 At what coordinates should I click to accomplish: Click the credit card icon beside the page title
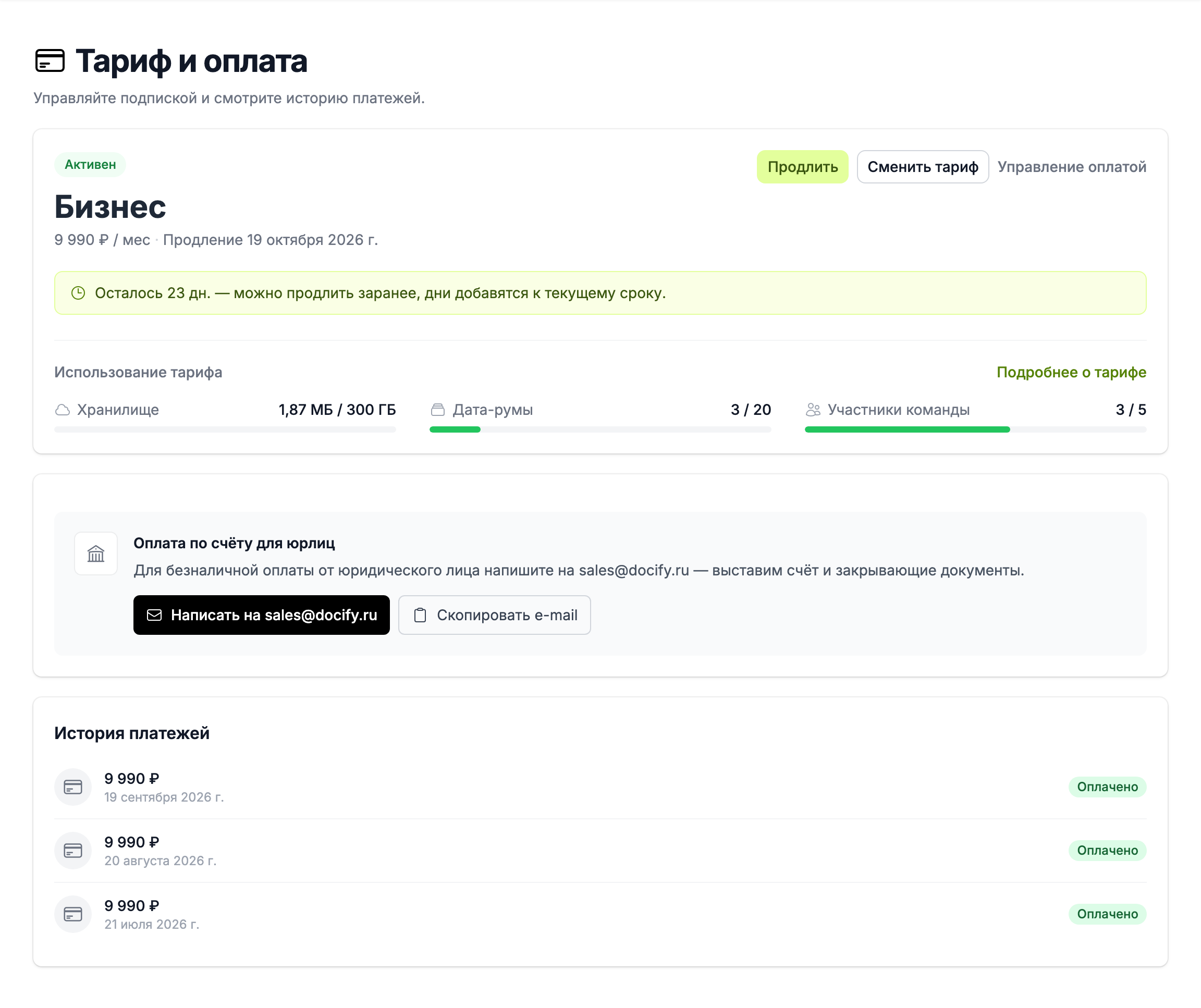(50, 60)
